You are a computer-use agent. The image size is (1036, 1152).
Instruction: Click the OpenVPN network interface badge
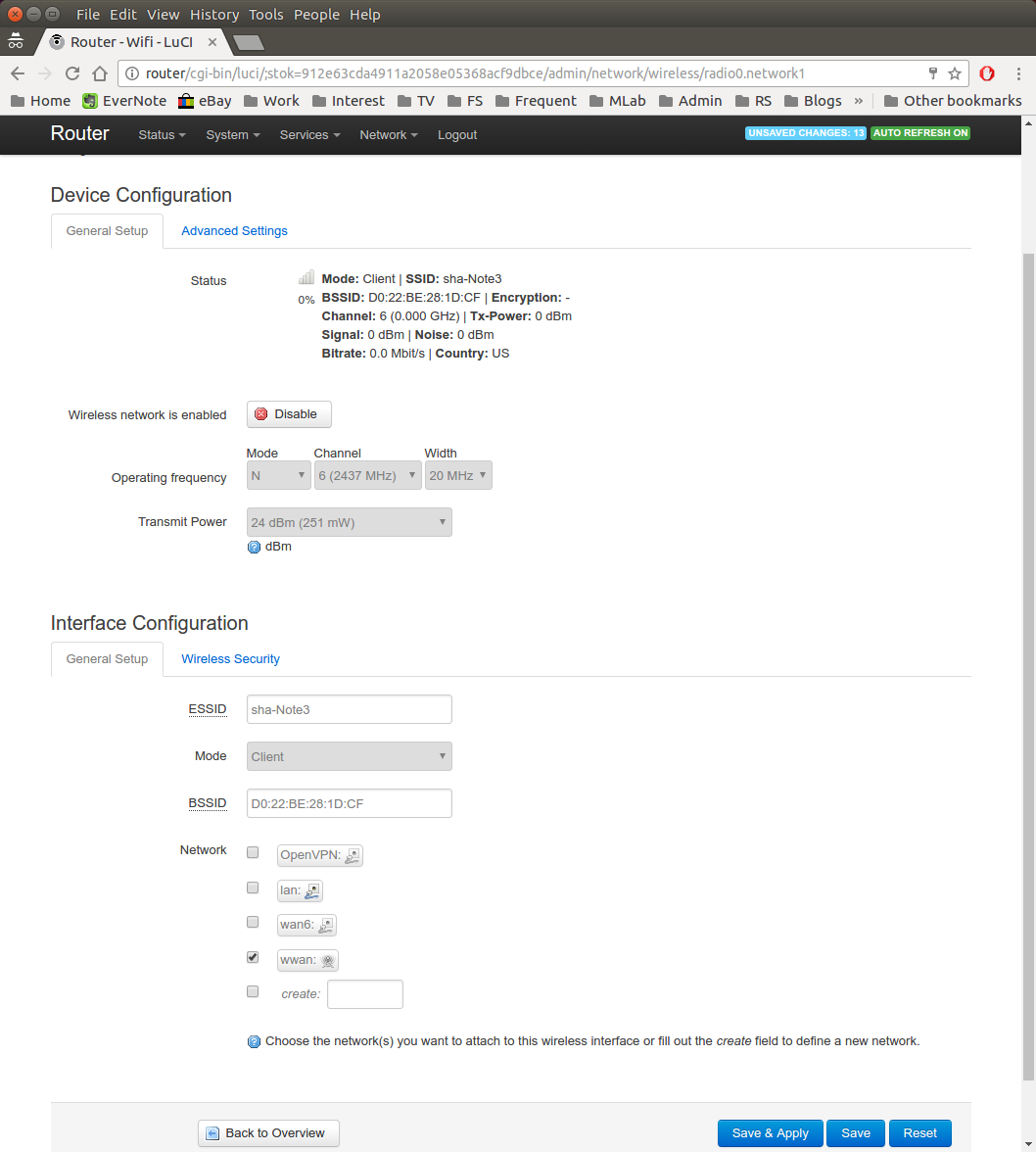click(x=319, y=855)
